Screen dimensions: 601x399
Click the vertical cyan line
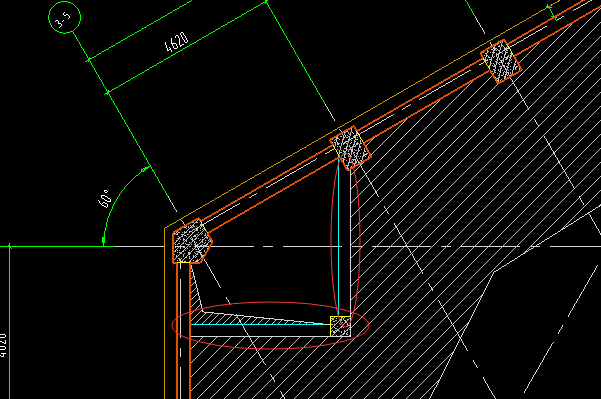coord(338,238)
